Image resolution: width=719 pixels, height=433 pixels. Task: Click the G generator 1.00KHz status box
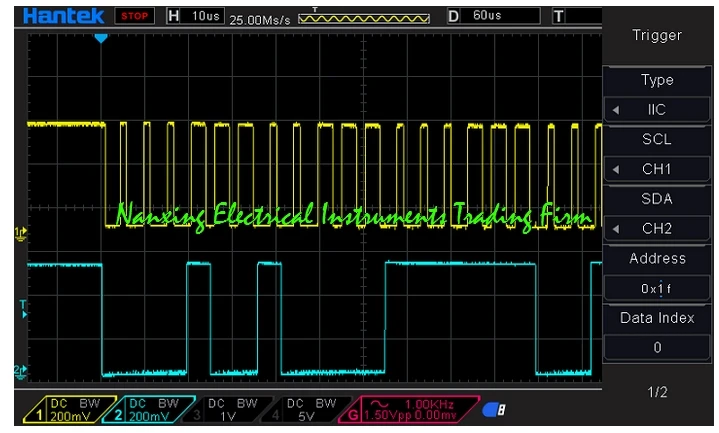409,410
